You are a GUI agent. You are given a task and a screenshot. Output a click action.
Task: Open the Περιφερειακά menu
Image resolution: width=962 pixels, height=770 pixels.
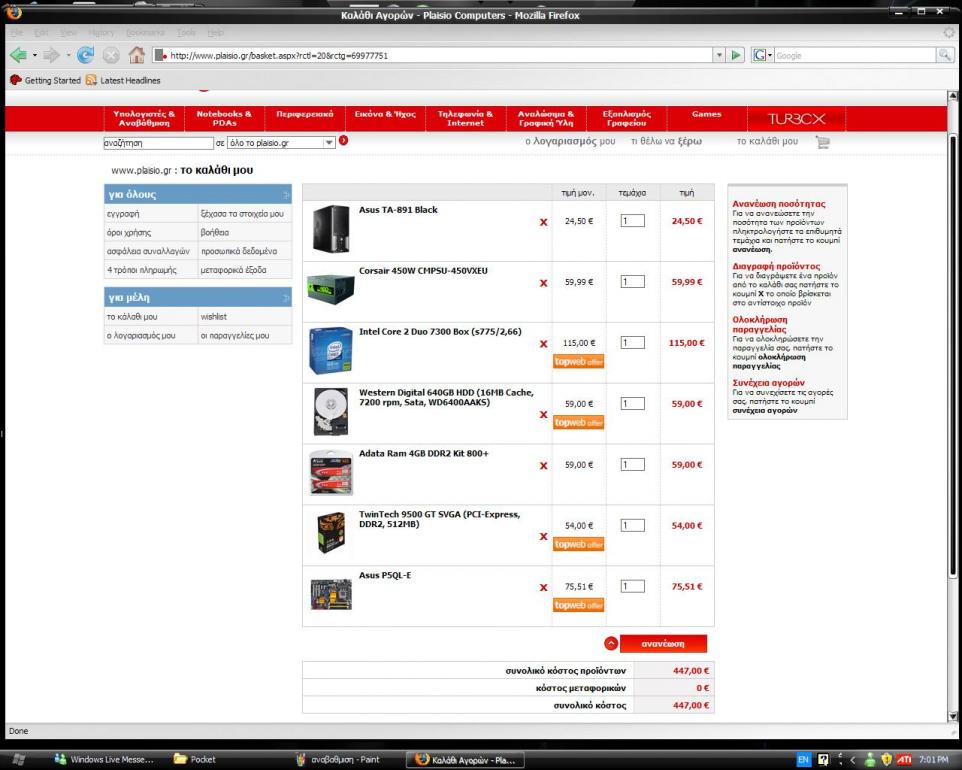(305, 118)
